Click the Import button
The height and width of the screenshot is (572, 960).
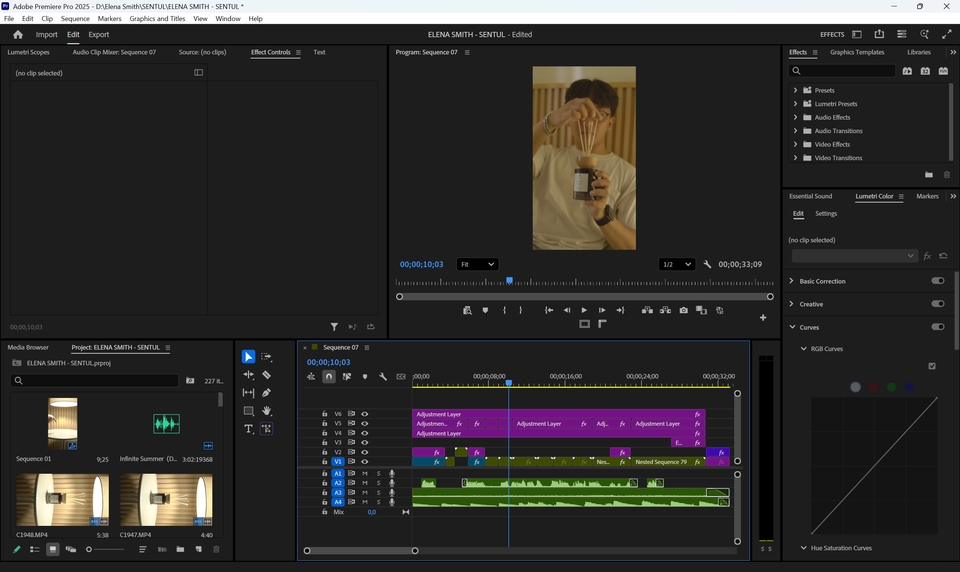tap(47, 34)
